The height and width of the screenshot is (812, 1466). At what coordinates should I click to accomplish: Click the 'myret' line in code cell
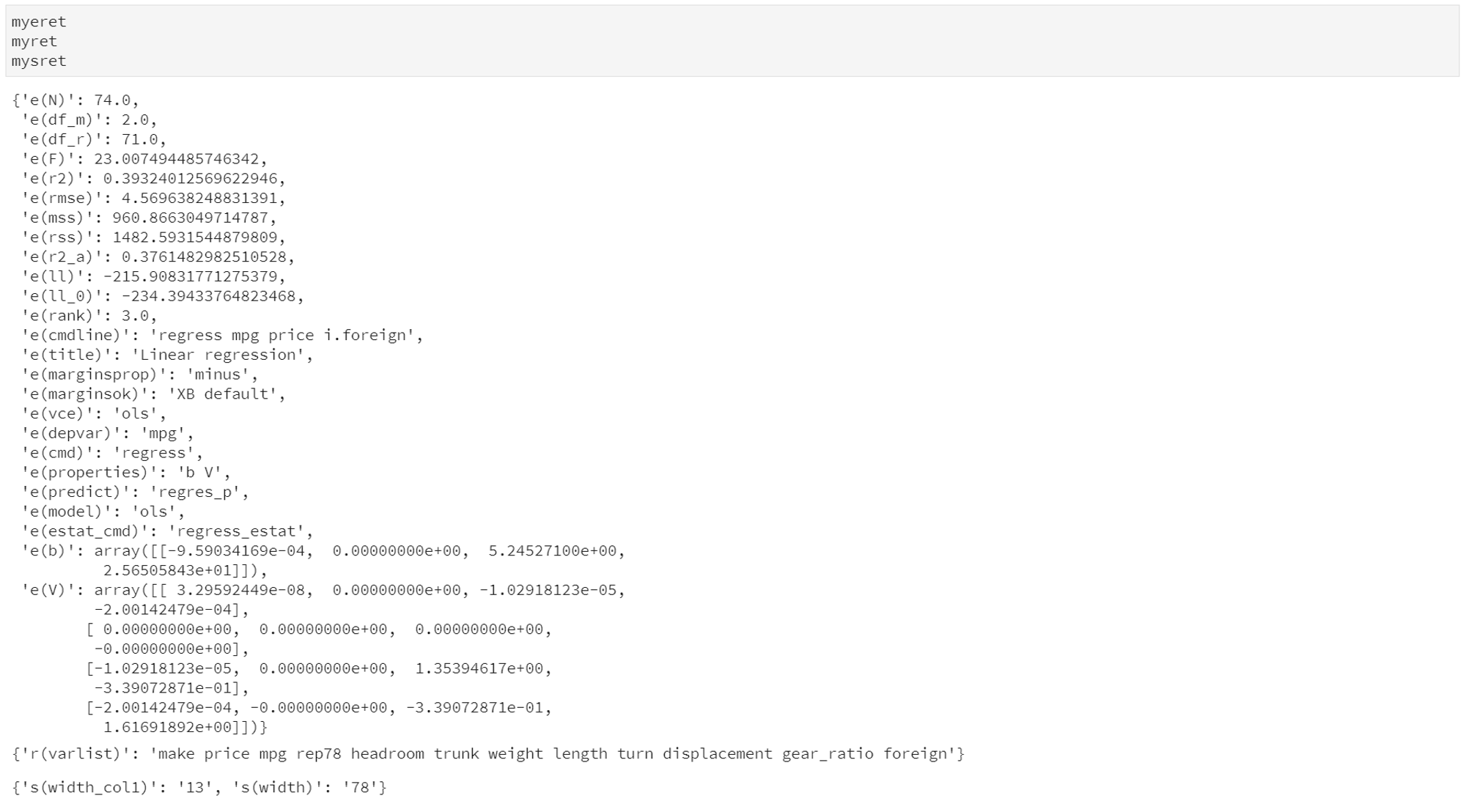34,42
